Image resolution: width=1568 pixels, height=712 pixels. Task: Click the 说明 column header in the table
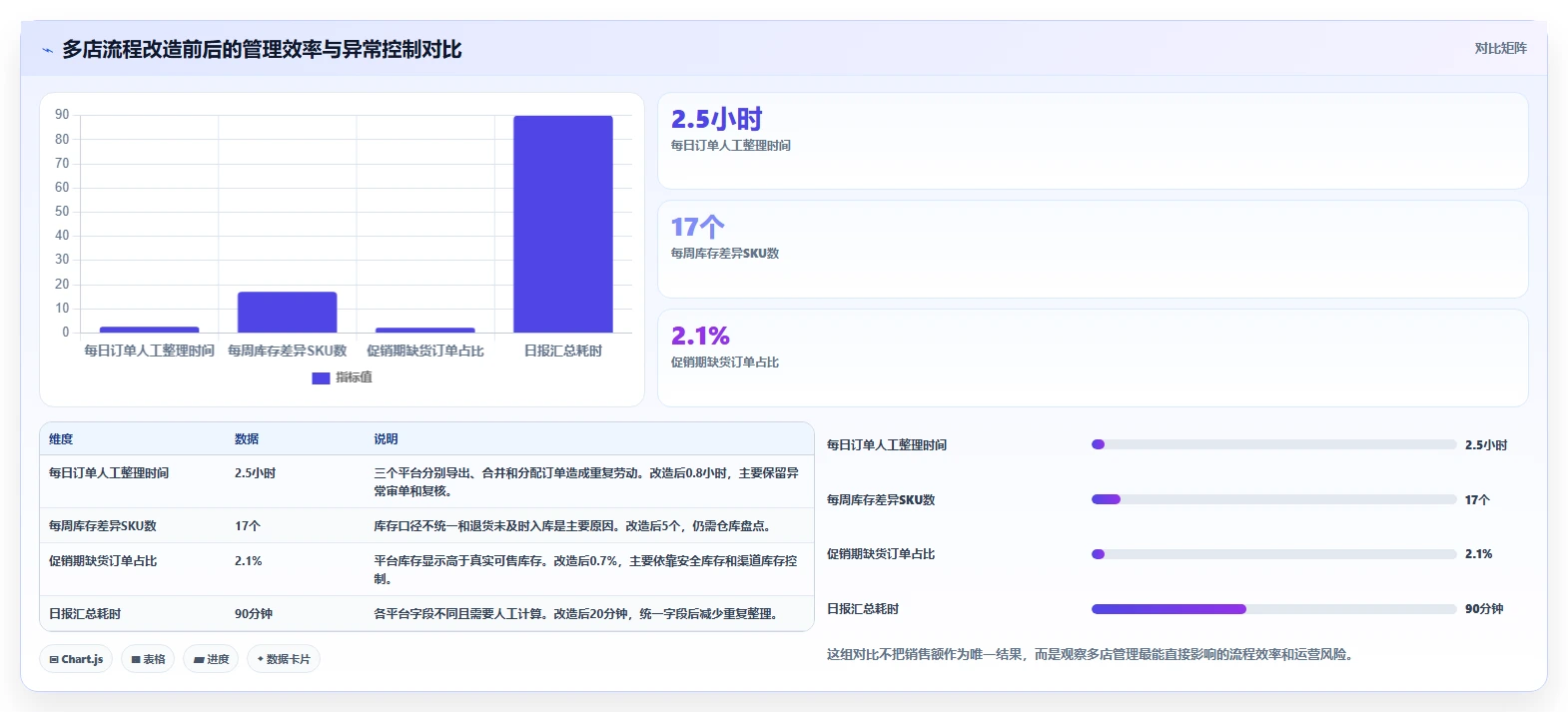[386, 439]
